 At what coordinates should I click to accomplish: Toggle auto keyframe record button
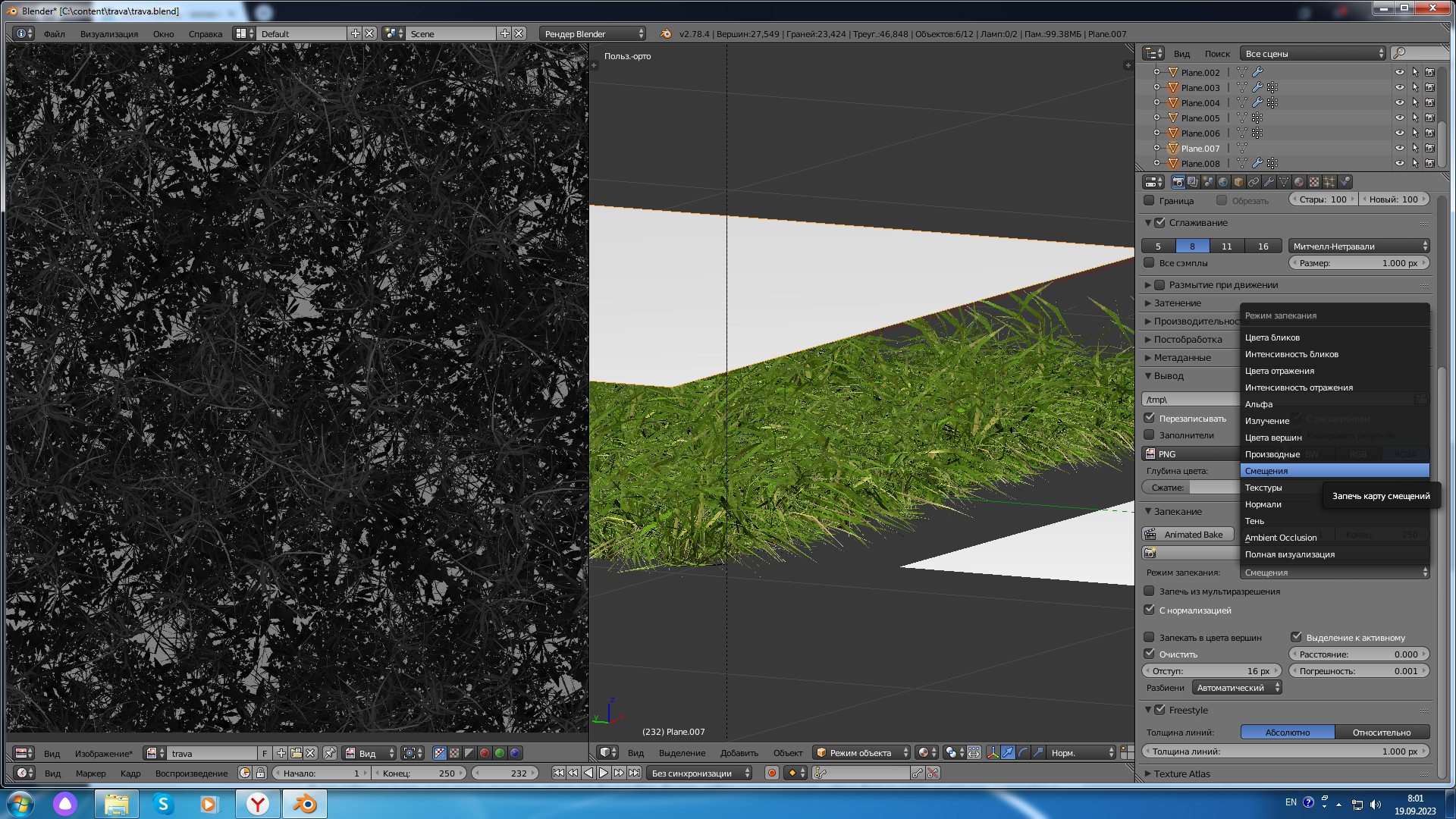[x=772, y=773]
